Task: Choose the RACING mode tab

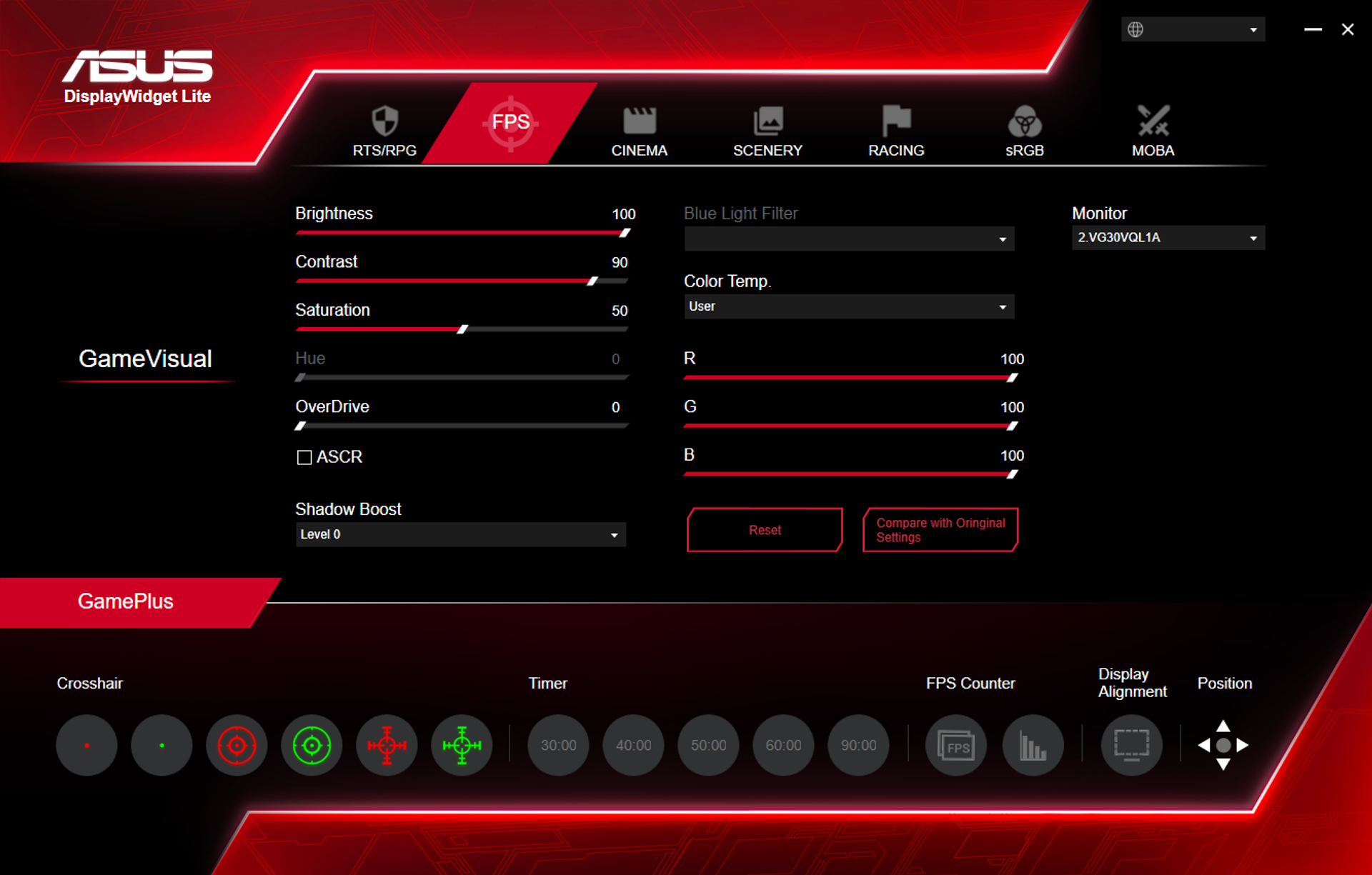Action: pos(896,131)
